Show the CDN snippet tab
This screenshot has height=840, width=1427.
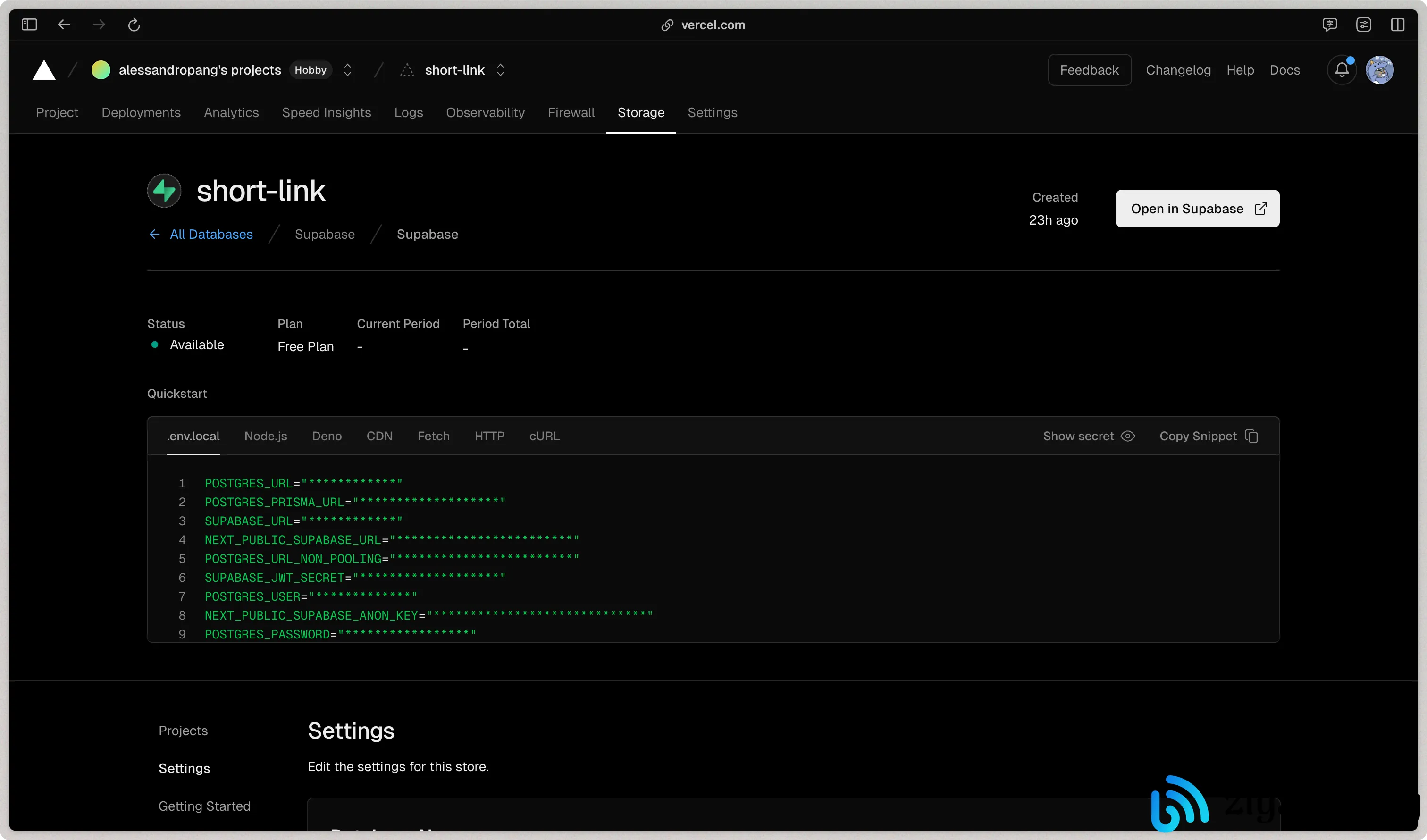(x=379, y=436)
